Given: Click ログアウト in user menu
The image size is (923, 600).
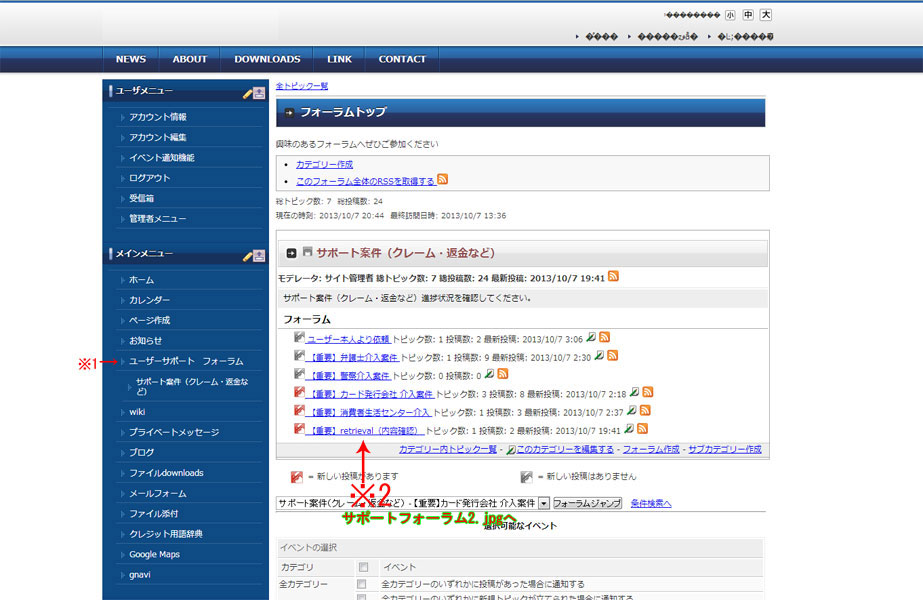Looking at the screenshot, I should click(150, 178).
